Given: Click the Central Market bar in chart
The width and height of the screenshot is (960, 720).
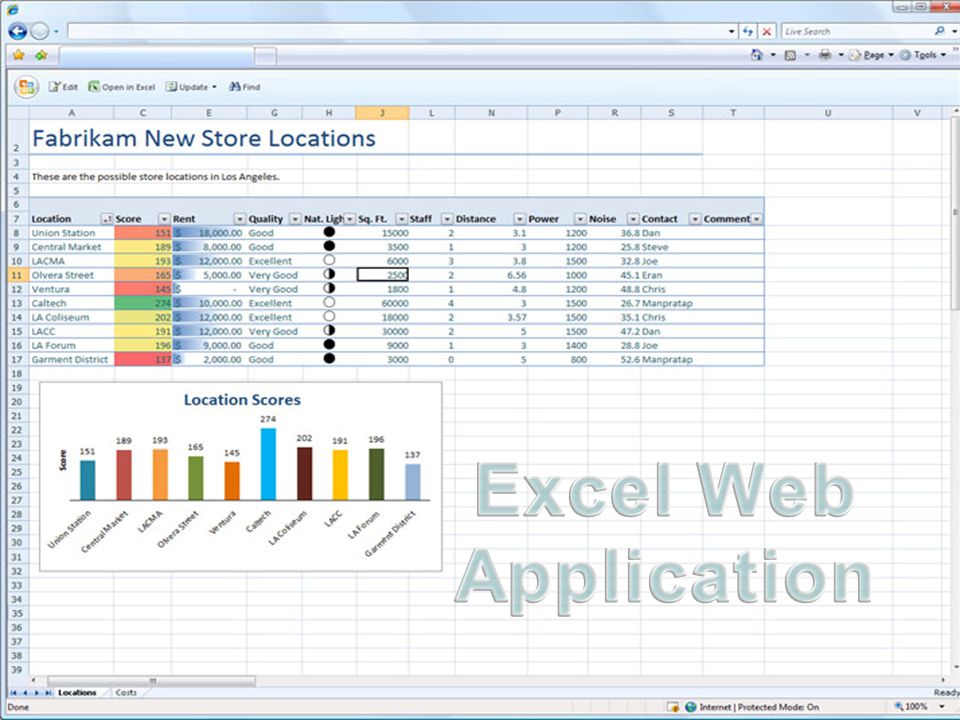Looking at the screenshot, I should (x=124, y=475).
